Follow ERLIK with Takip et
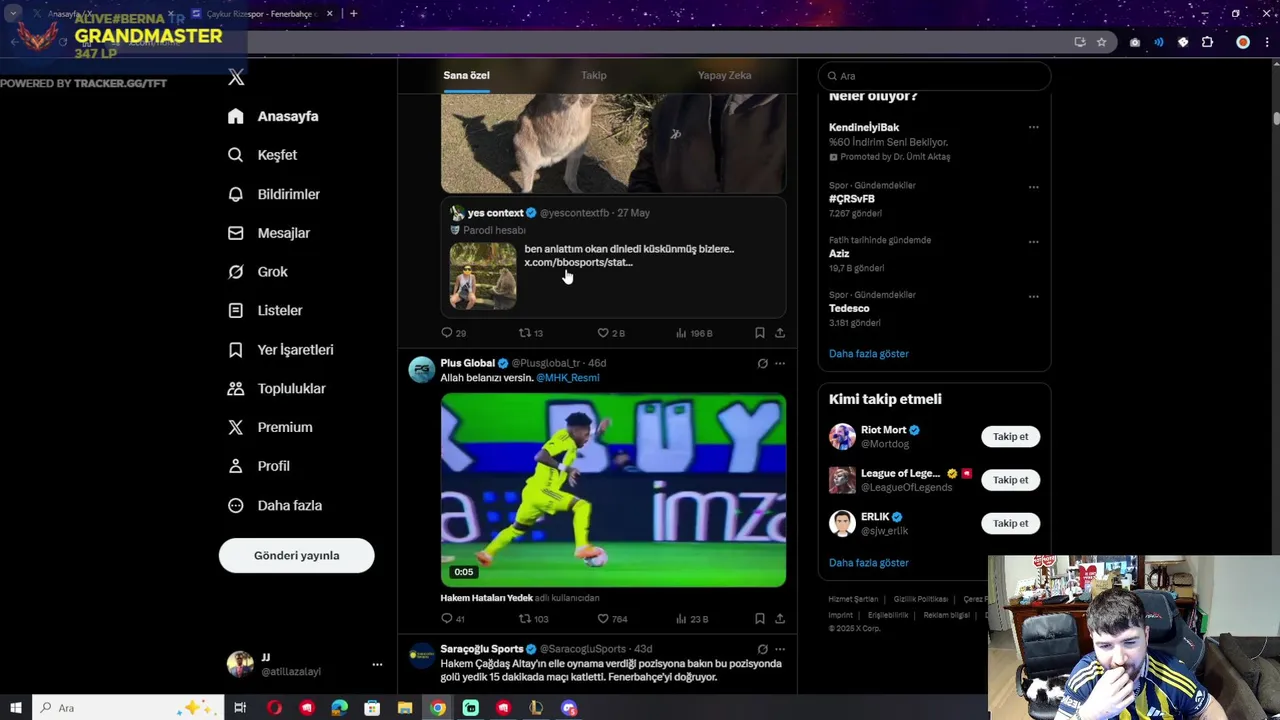1280x720 pixels. (x=1010, y=523)
